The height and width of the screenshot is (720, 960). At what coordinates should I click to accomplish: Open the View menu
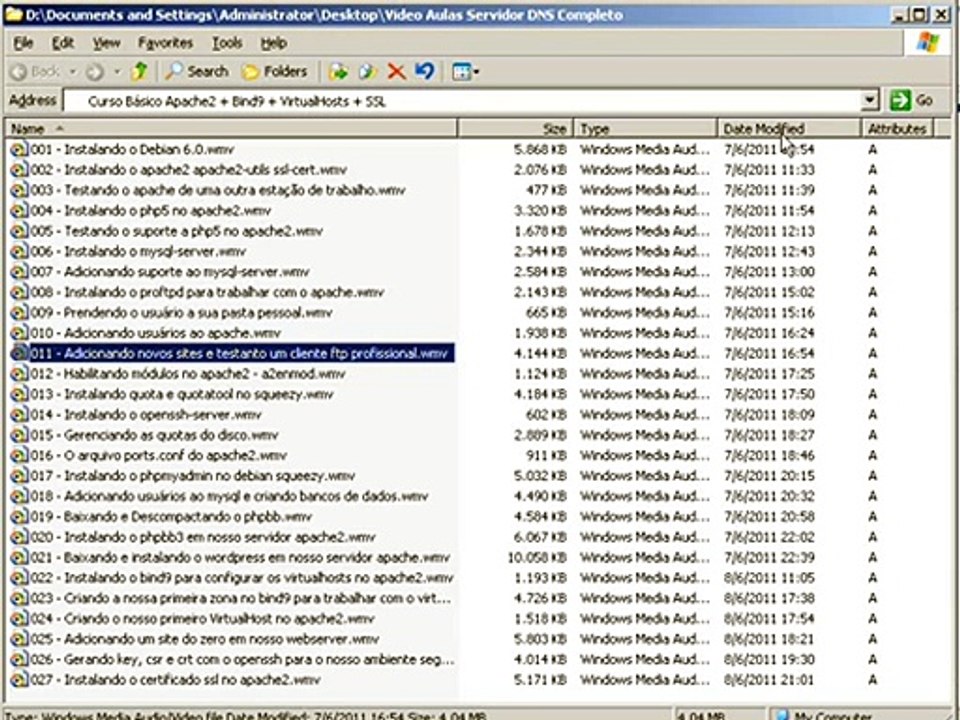[x=107, y=43]
